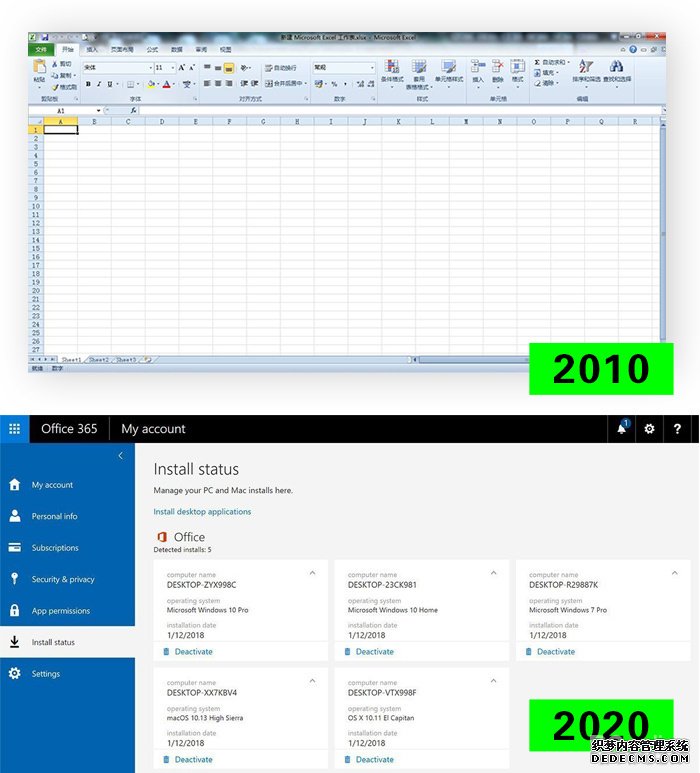
Task: Deactivate the DESKTOP-23CK981 install
Action: pyautogui.click(x=369, y=652)
